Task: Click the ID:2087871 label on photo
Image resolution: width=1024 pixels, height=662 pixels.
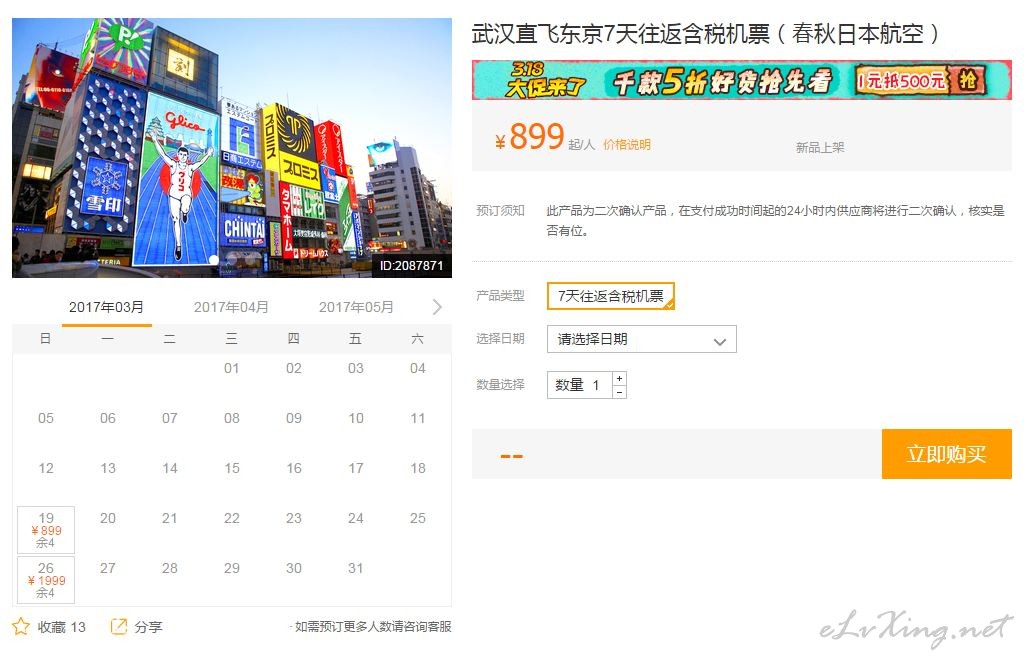Action: [411, 266]
